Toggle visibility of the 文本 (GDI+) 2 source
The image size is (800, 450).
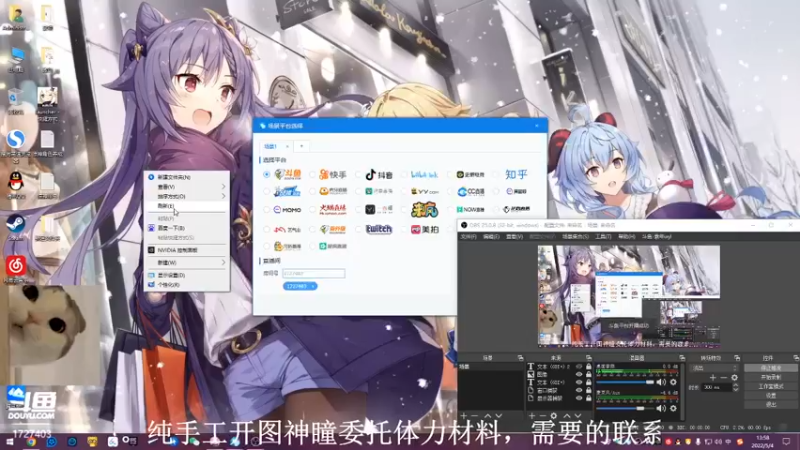[579, 366]
